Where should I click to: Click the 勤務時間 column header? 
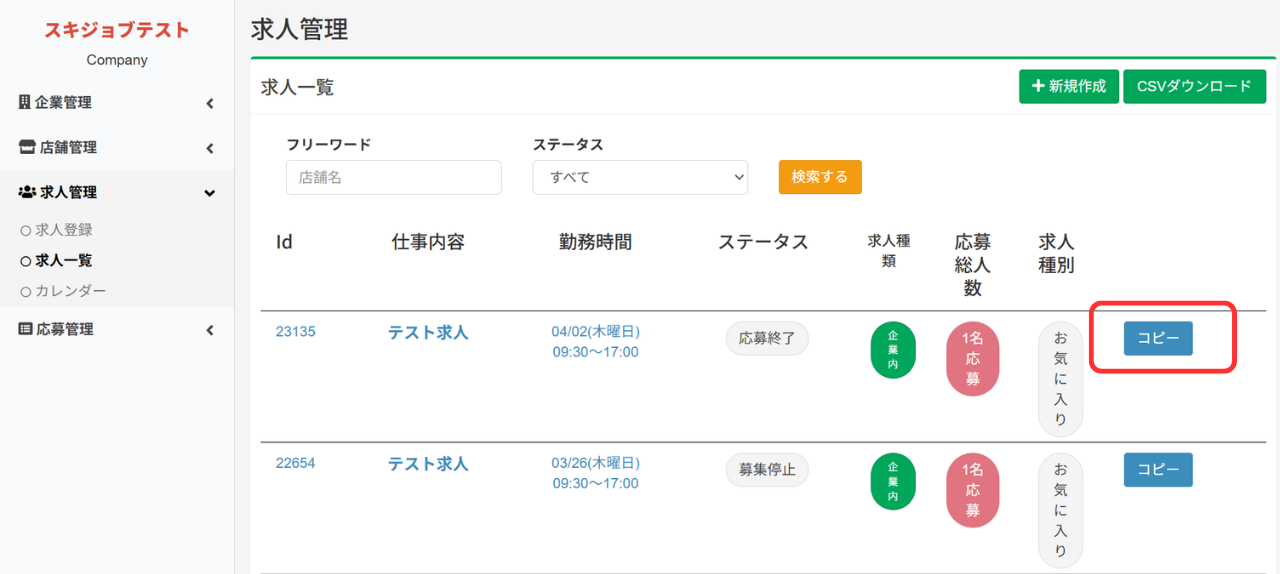click(x=596, y=242)
